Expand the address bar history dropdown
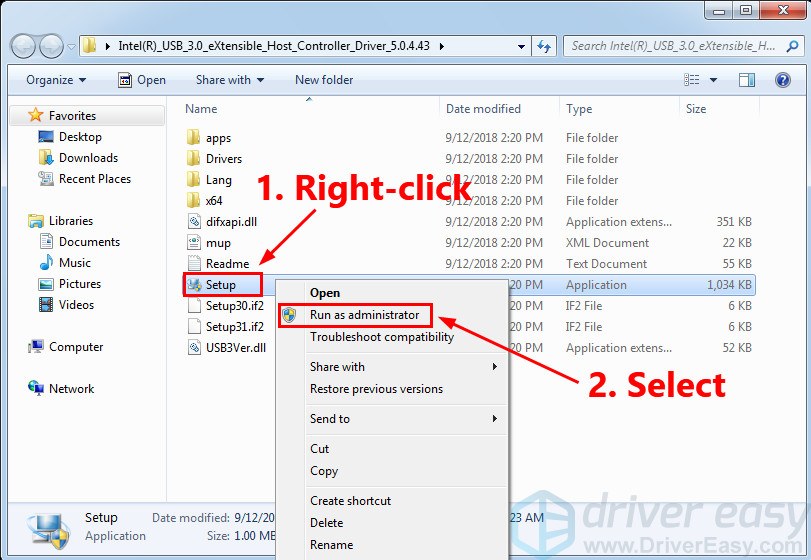The height and width of the screenshot is (560, 811). (522, 46)
